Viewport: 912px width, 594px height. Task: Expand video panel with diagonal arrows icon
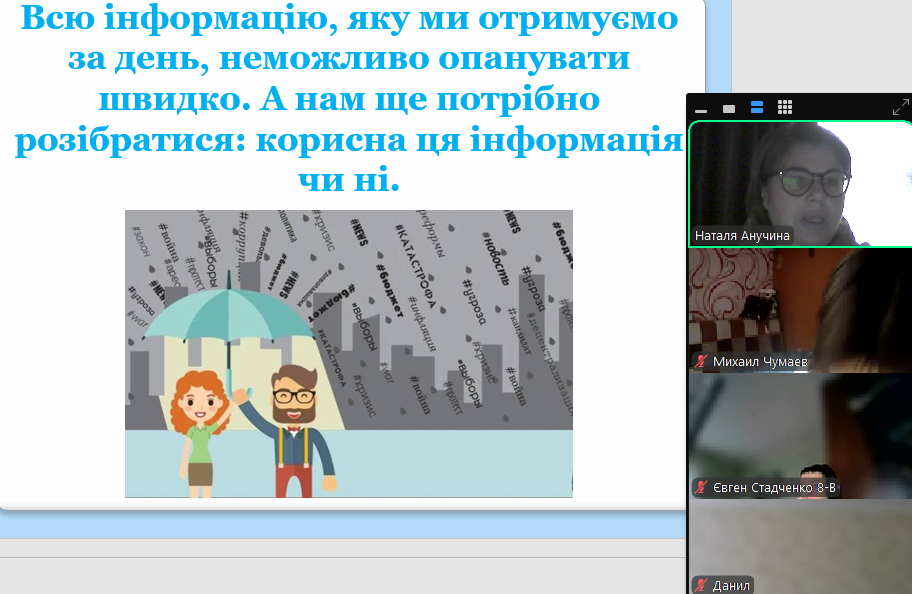(900, 108)
